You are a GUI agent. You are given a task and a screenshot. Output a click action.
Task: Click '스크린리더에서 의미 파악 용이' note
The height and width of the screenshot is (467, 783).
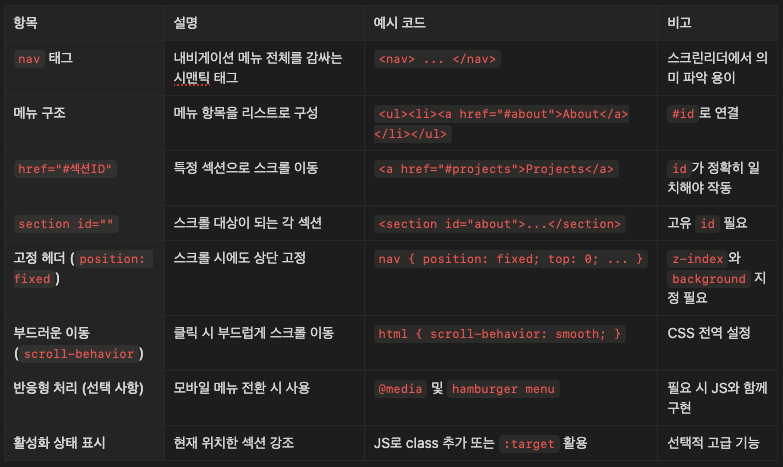click(717, 68)
